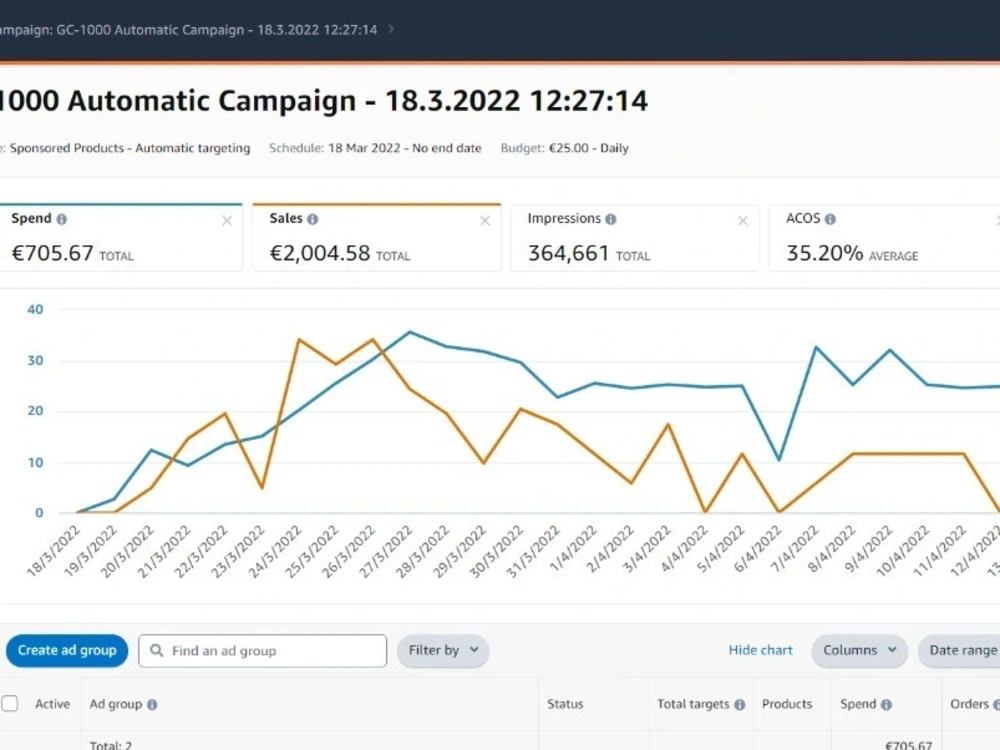Click the magnifier icon in search box

click(x=156, y=651)
